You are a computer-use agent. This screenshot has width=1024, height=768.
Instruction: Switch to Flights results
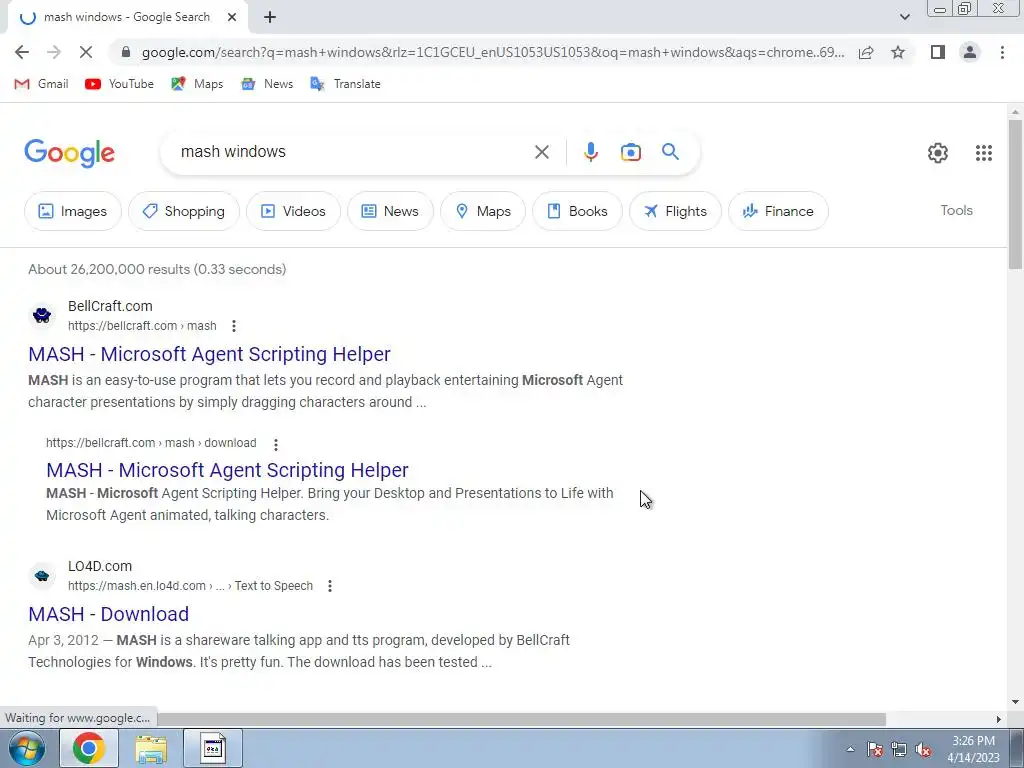coord(675,211)
